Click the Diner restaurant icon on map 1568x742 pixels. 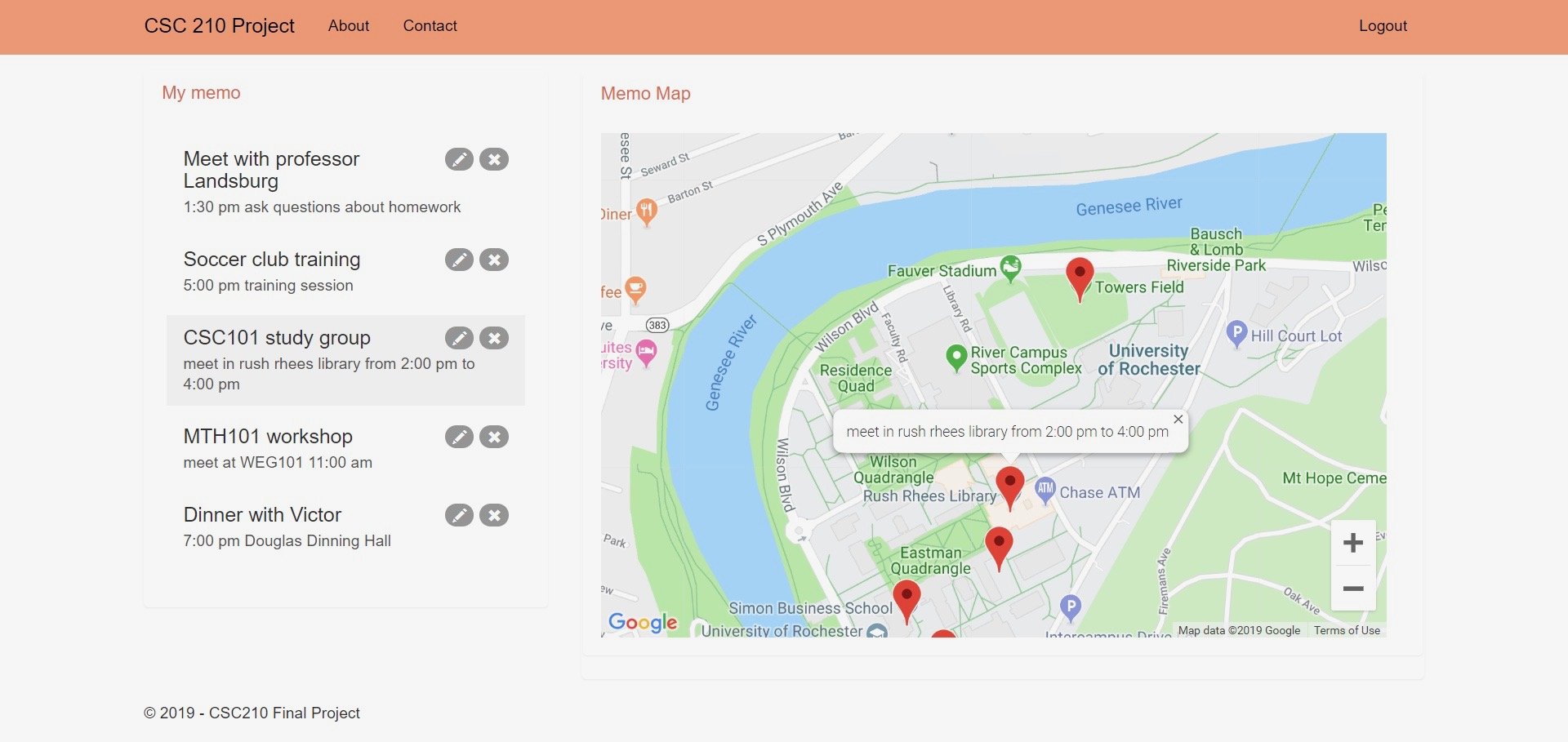coord(646,212)
